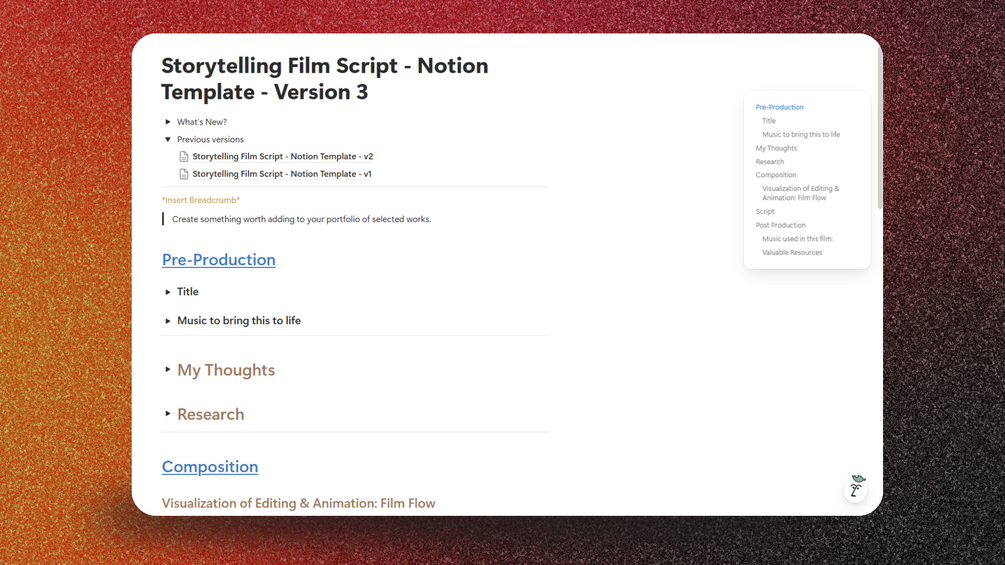This screenshot has width=1005, height=565.
Task: Expand the Title toggle section
Action: (x=168, y=292)
